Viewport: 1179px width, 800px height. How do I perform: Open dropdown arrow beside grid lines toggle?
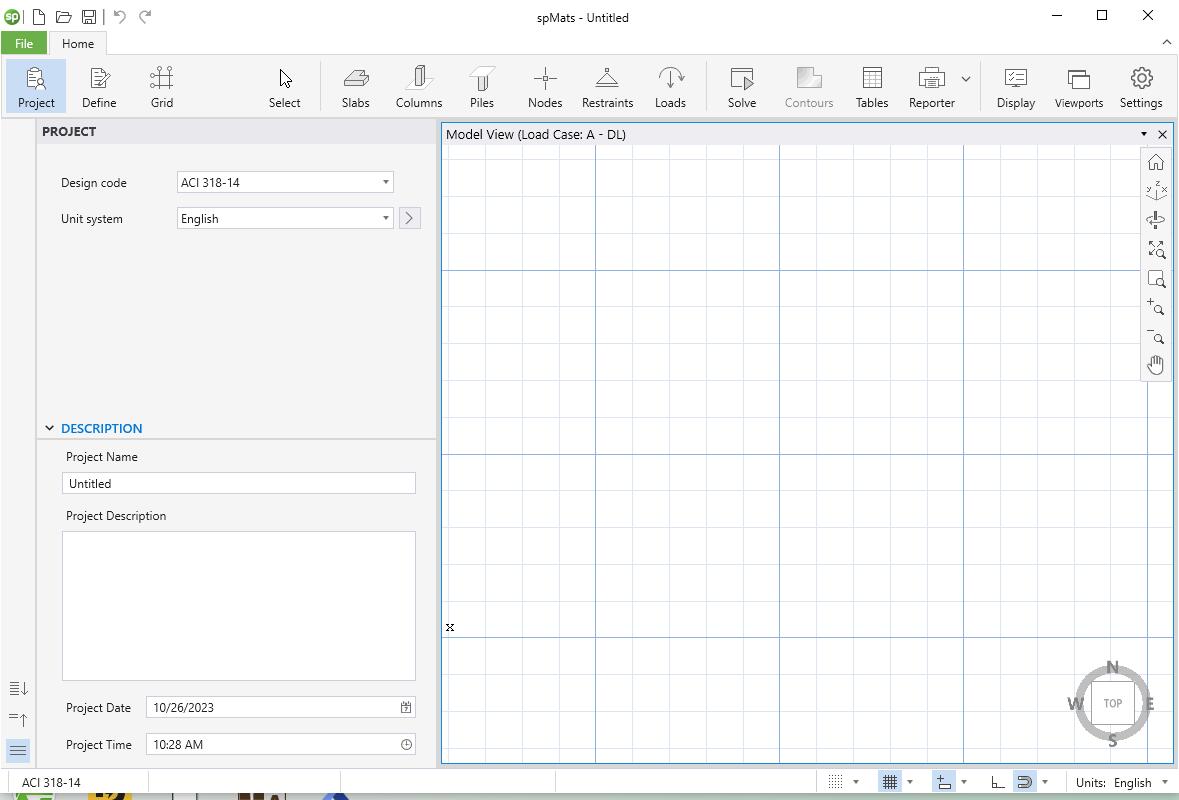pyautogui.click(x=910, y=782)
